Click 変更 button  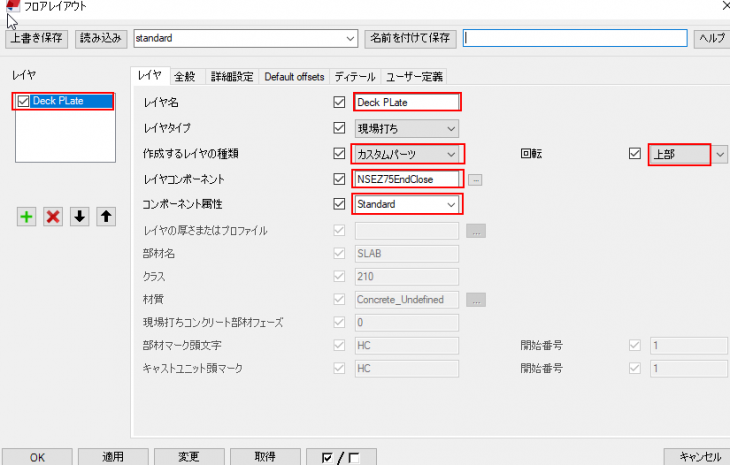click(x=189, y=457)
